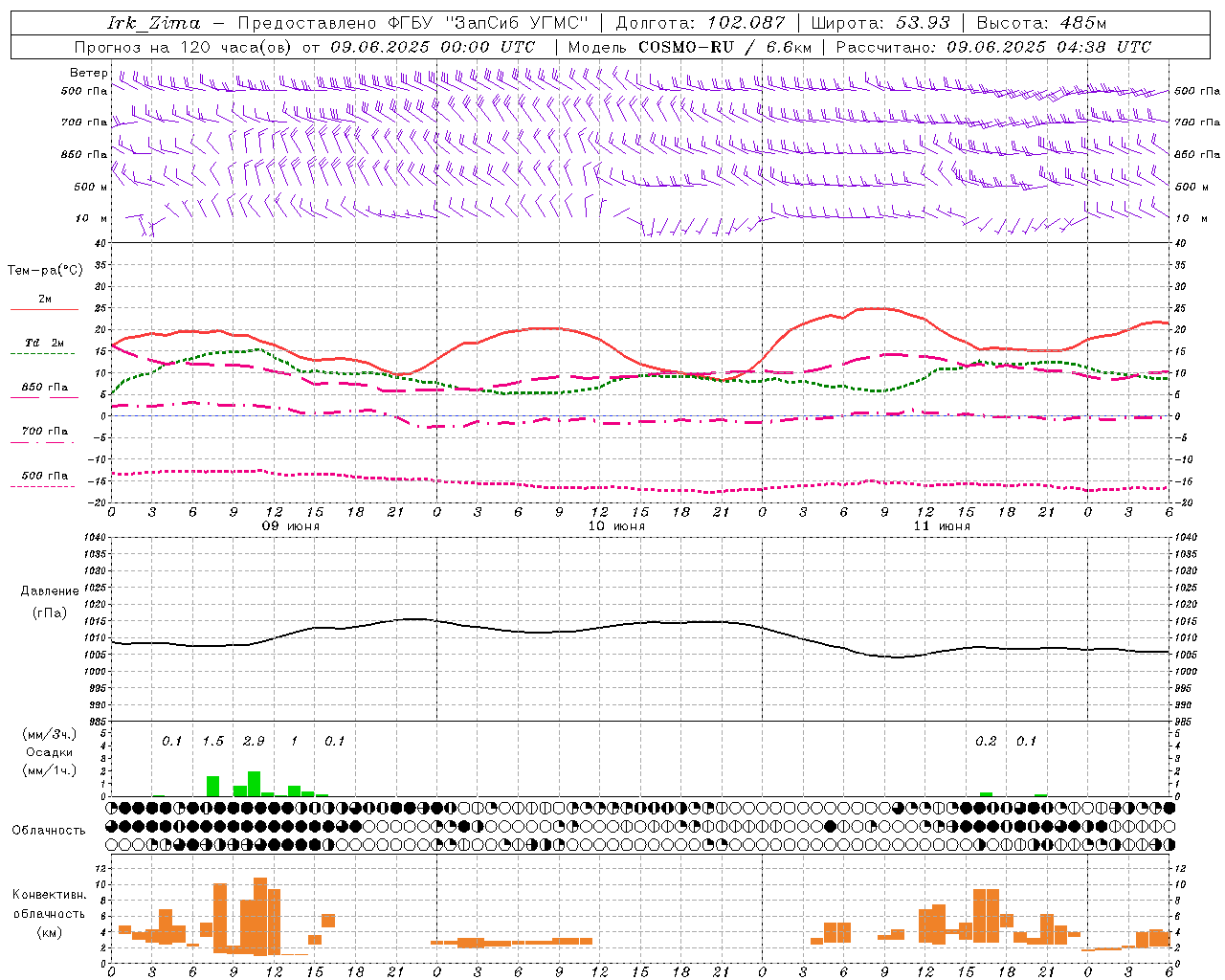Click the station name Irk_Zima in header
Screen dimensions: 1225x980
[x=154, y=23]
